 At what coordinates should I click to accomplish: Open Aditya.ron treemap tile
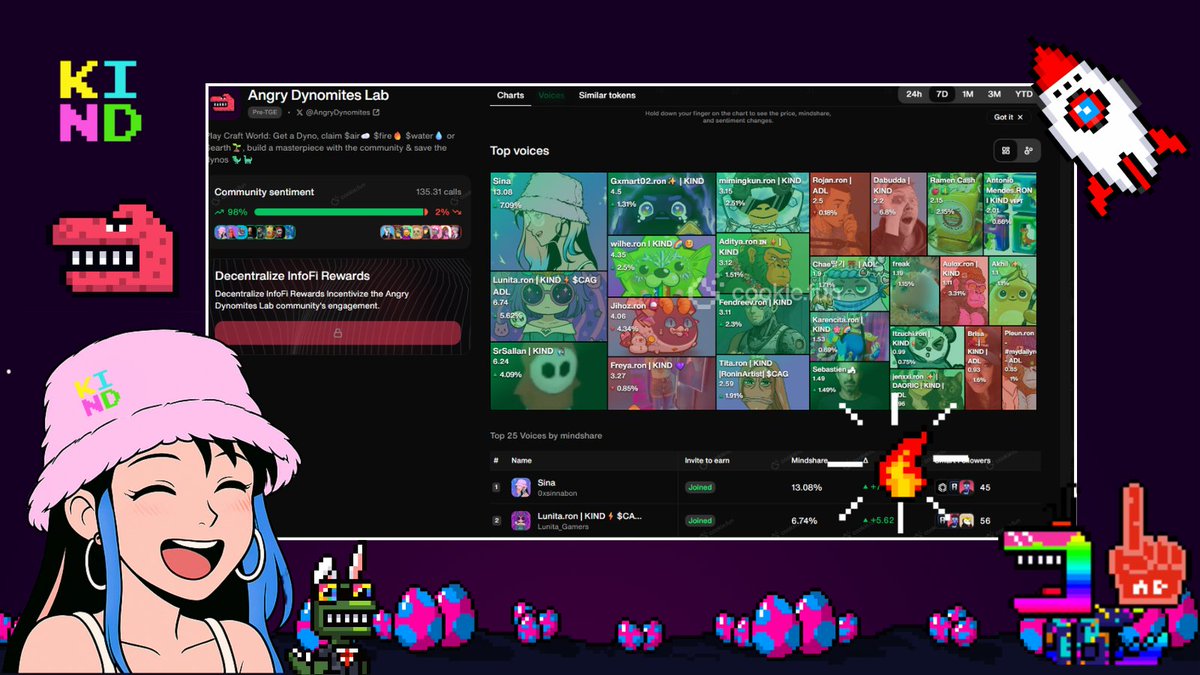[762, 263]
